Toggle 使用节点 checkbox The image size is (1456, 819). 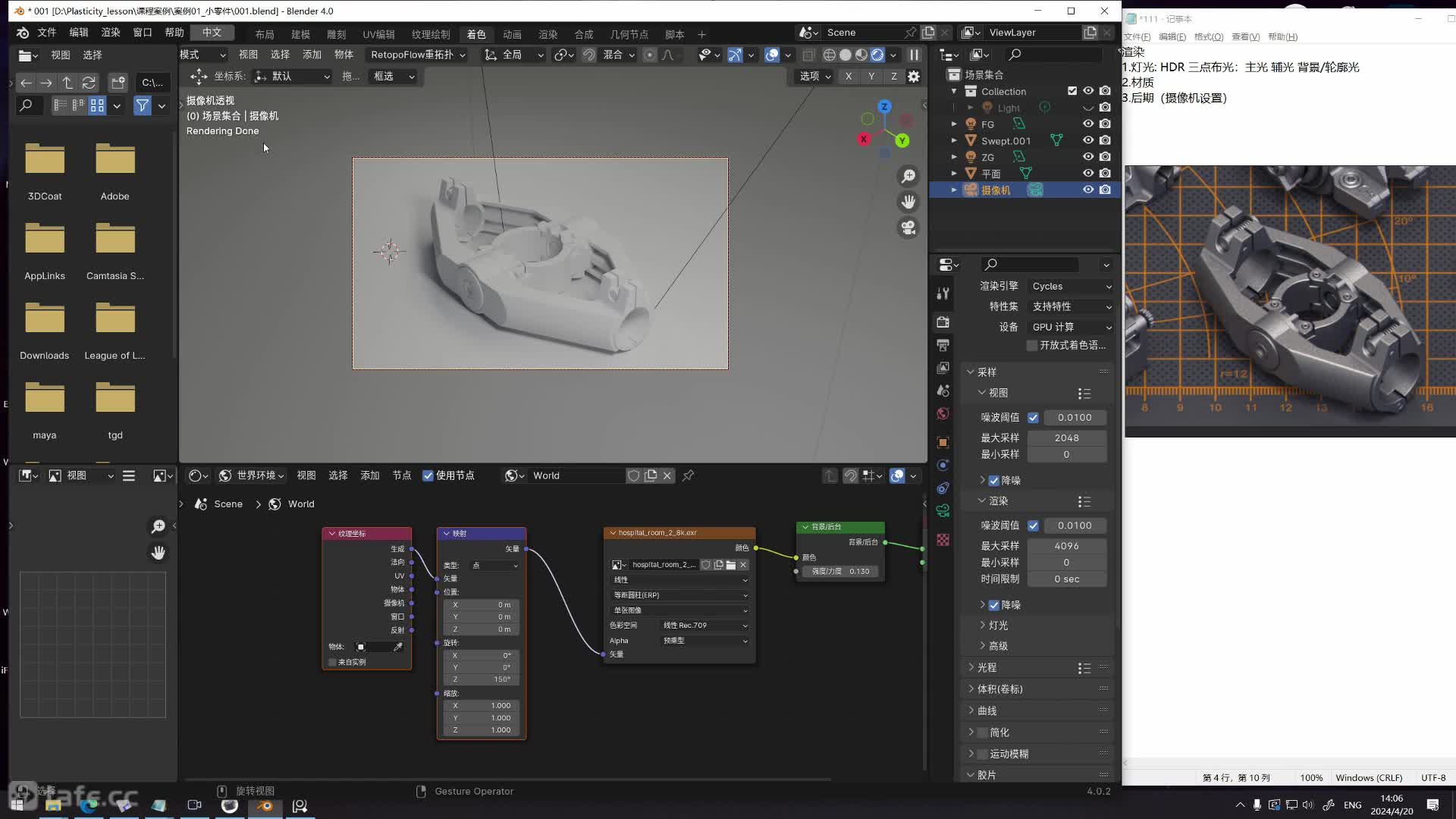[x=428, y=475]
